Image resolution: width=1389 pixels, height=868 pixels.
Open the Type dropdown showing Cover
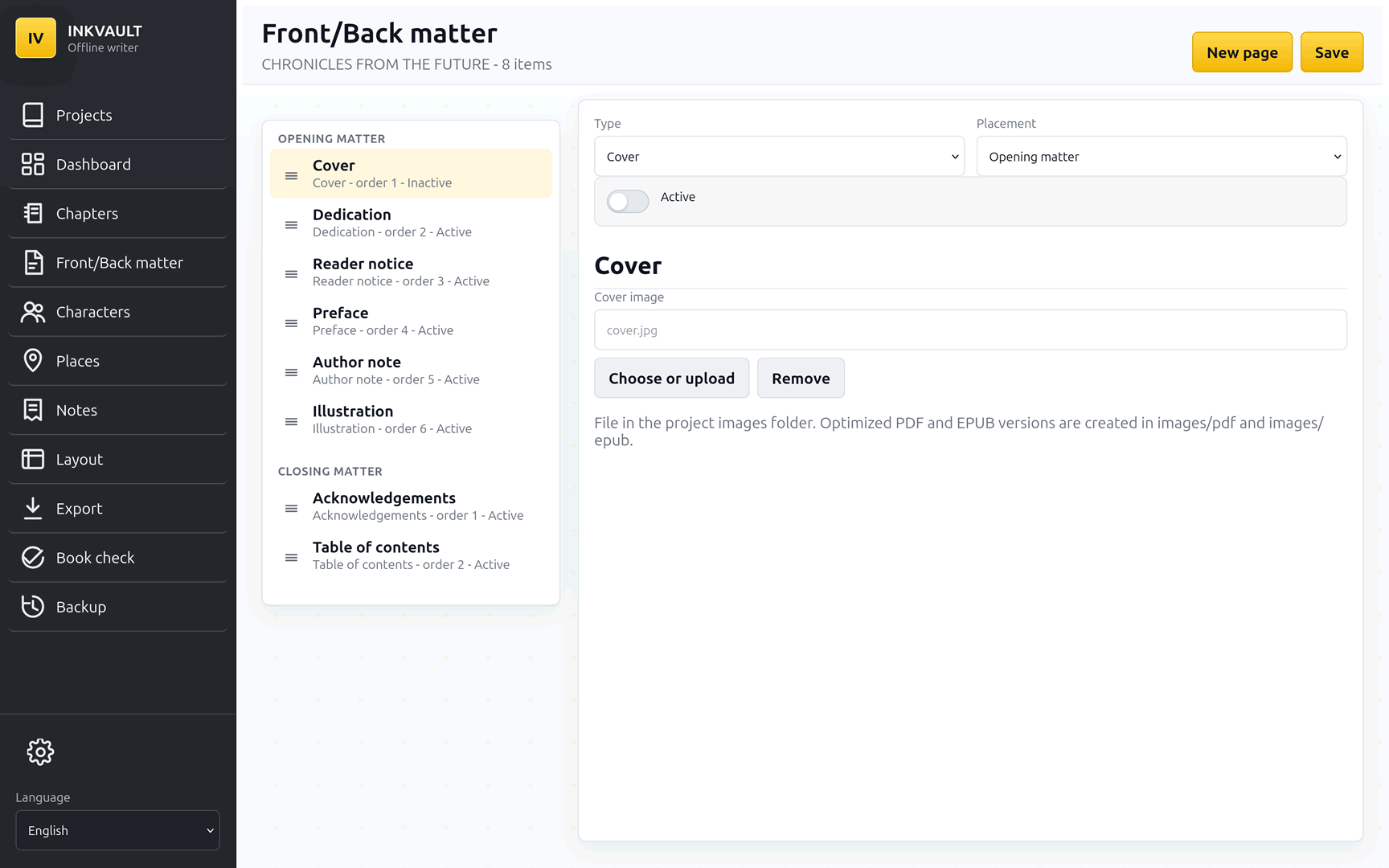(779, 156)
